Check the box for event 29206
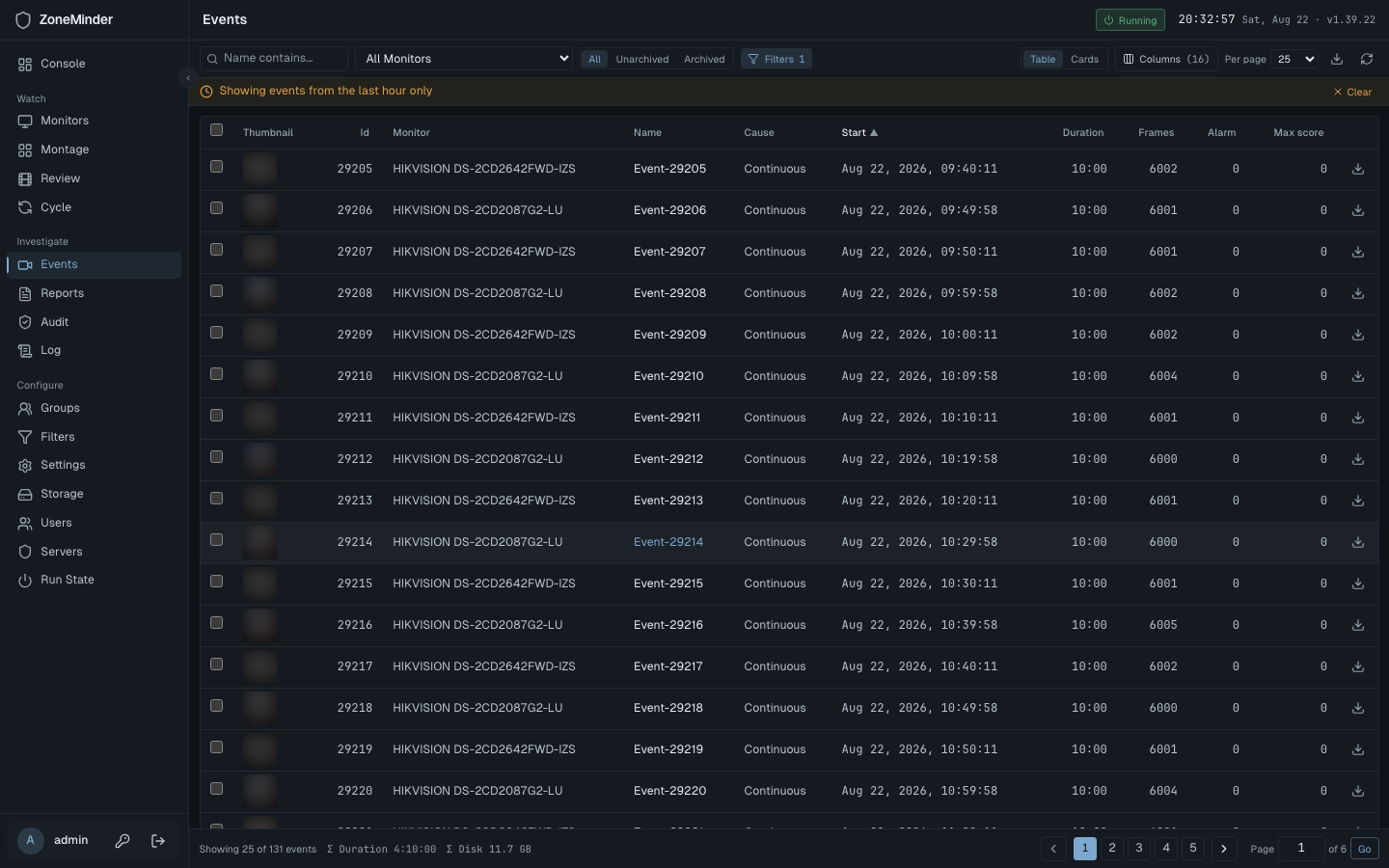Screen dimensions: 1389x868 216,208
